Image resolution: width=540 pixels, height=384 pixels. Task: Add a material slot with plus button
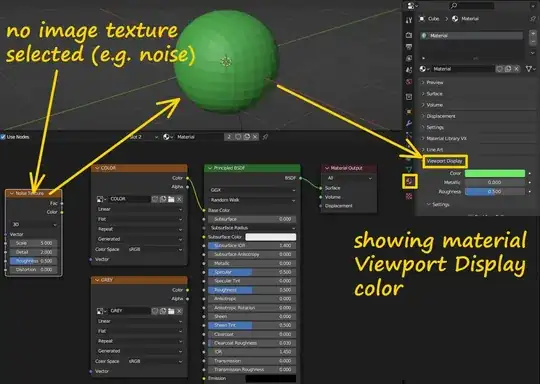click(532, 34)
